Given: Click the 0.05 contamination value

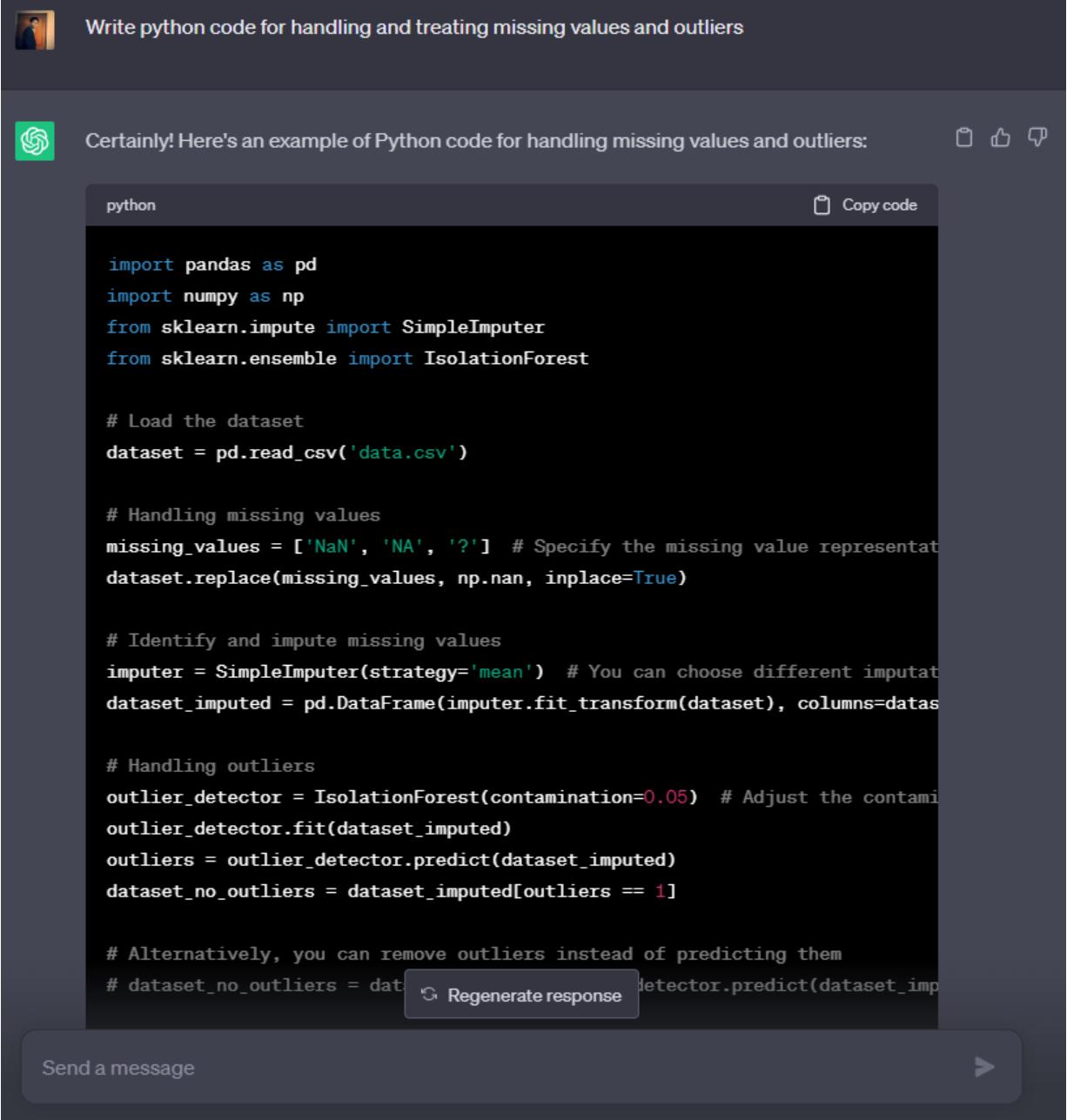Looking at the screenshot, I should pyautogui.click(x=665, y=797).
